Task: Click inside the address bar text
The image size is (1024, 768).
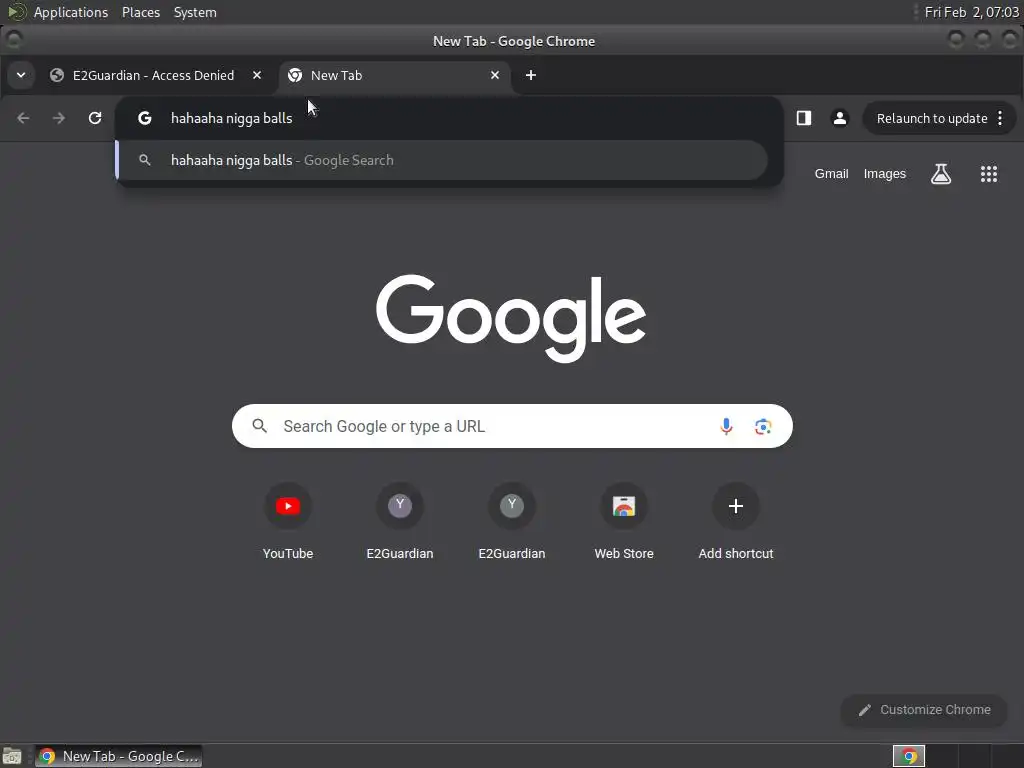Action: (x=231, y=118)
